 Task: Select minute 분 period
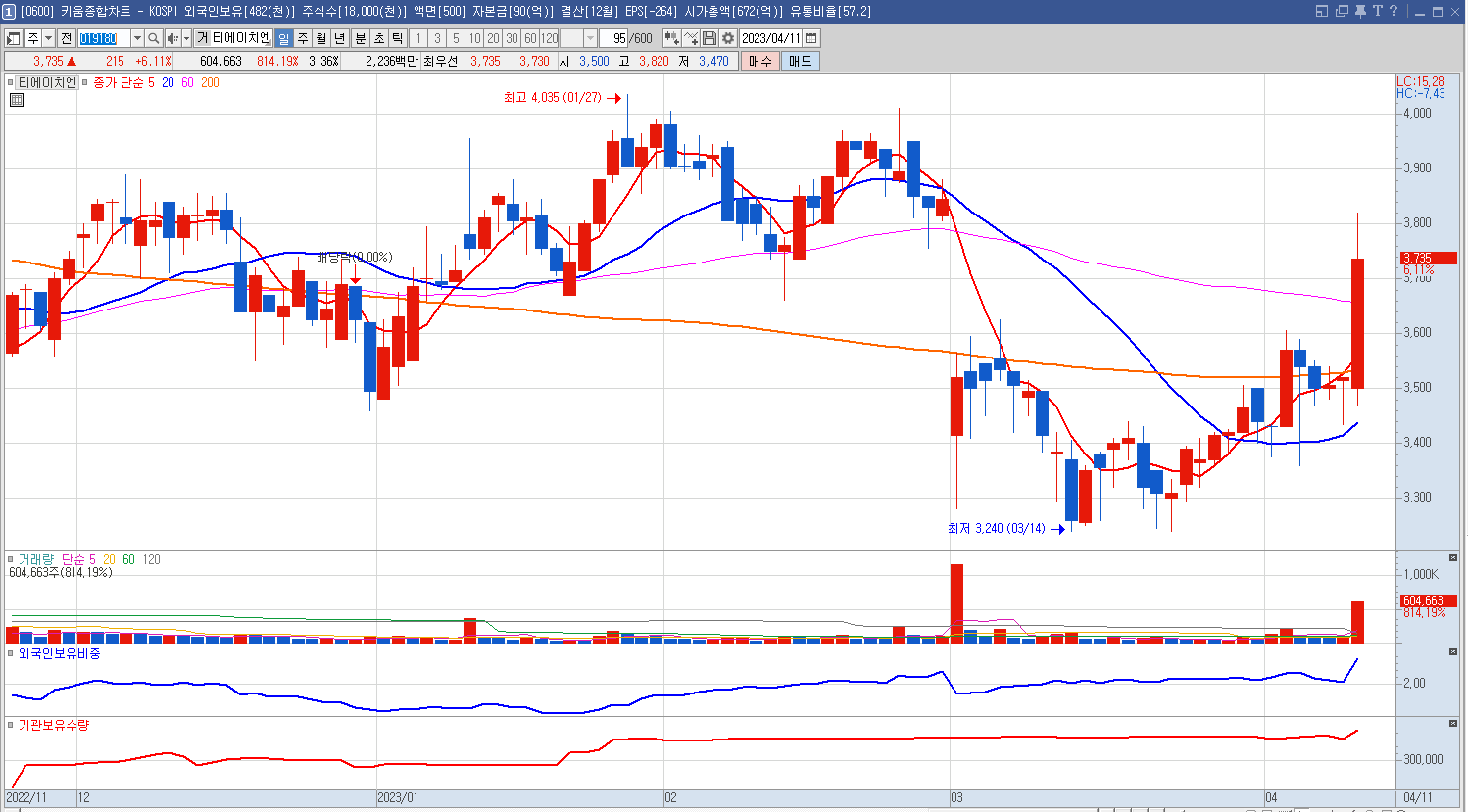tap(361, 38)
